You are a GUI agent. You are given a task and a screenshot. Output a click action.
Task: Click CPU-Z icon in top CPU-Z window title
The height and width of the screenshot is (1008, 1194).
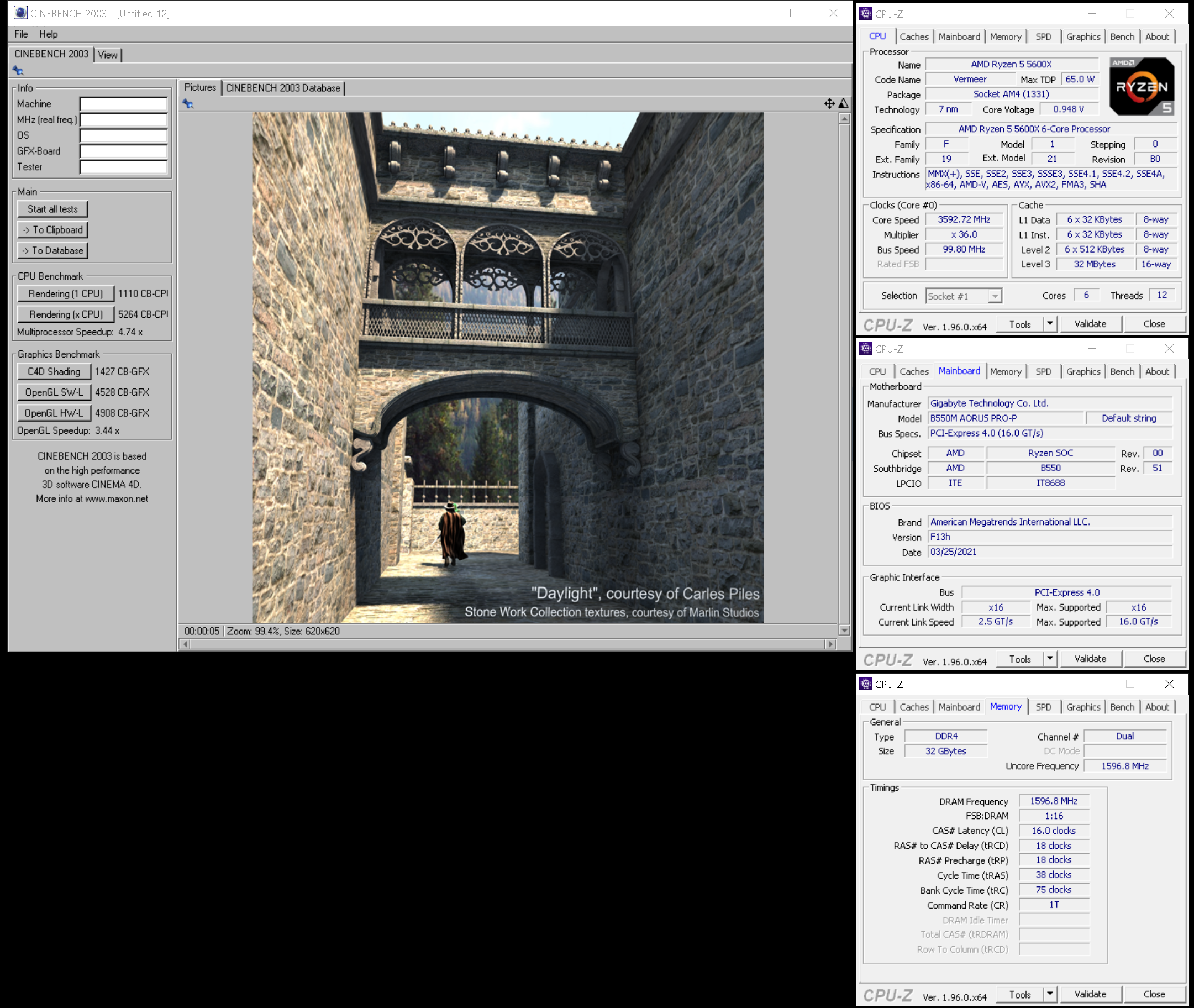866,13
